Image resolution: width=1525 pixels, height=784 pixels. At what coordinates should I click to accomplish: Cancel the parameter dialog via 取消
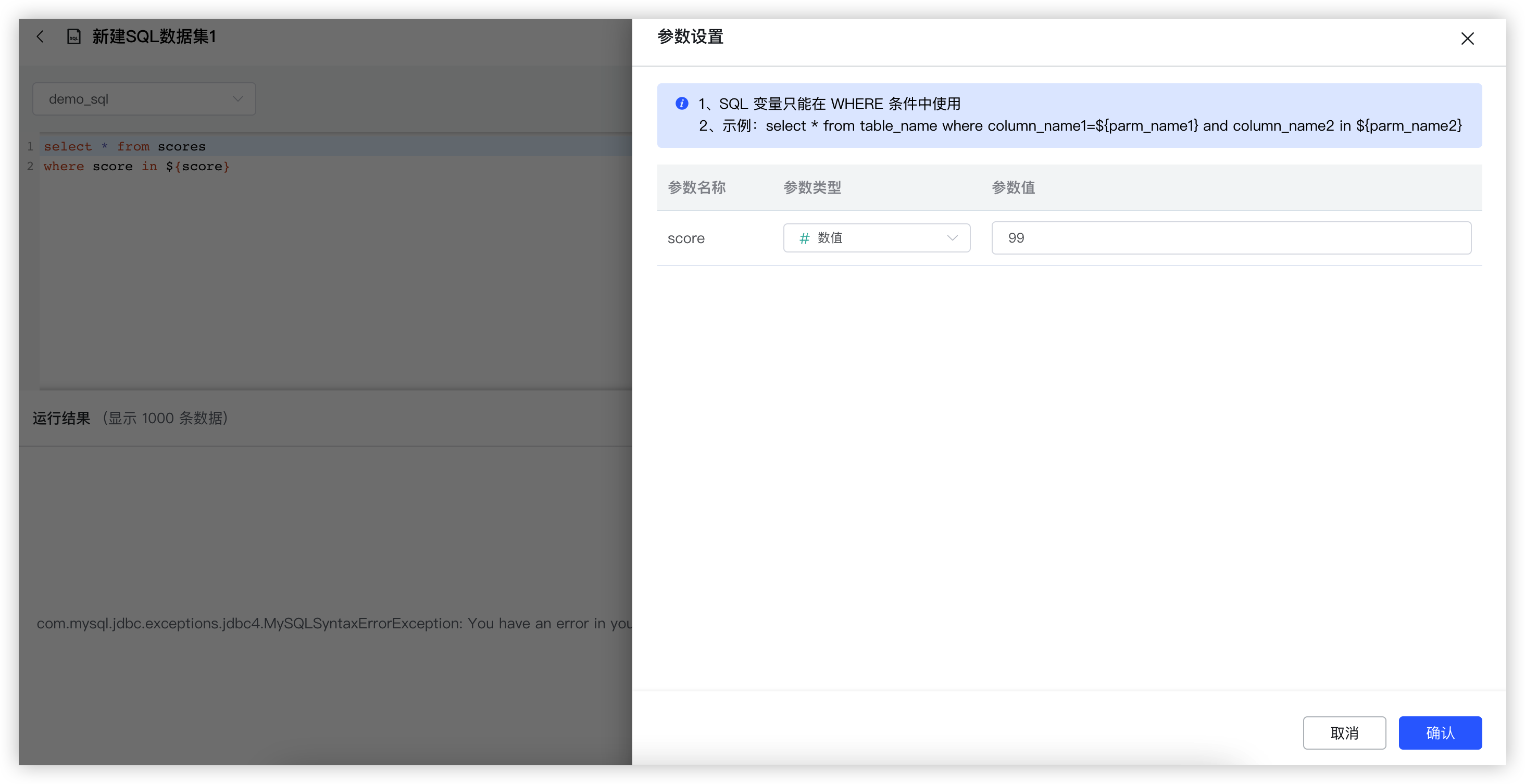click(x=1344, y=733)
